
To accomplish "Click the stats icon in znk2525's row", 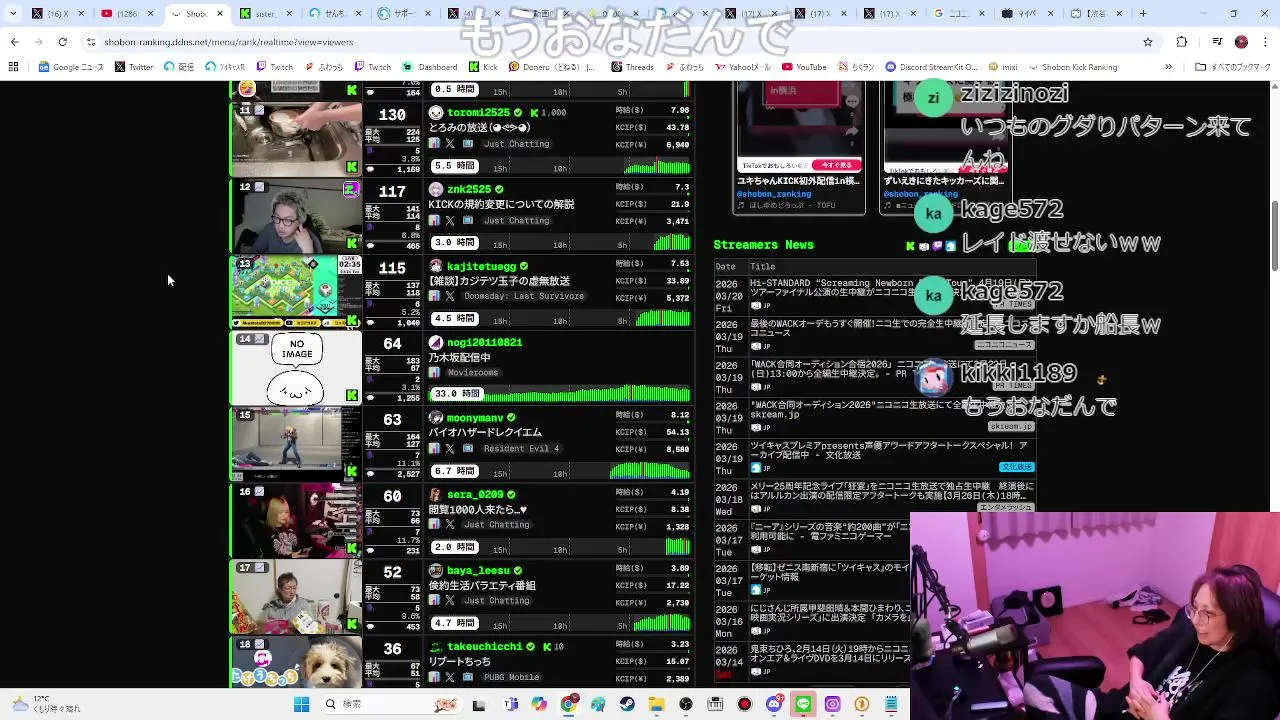I will click(434, 221).
